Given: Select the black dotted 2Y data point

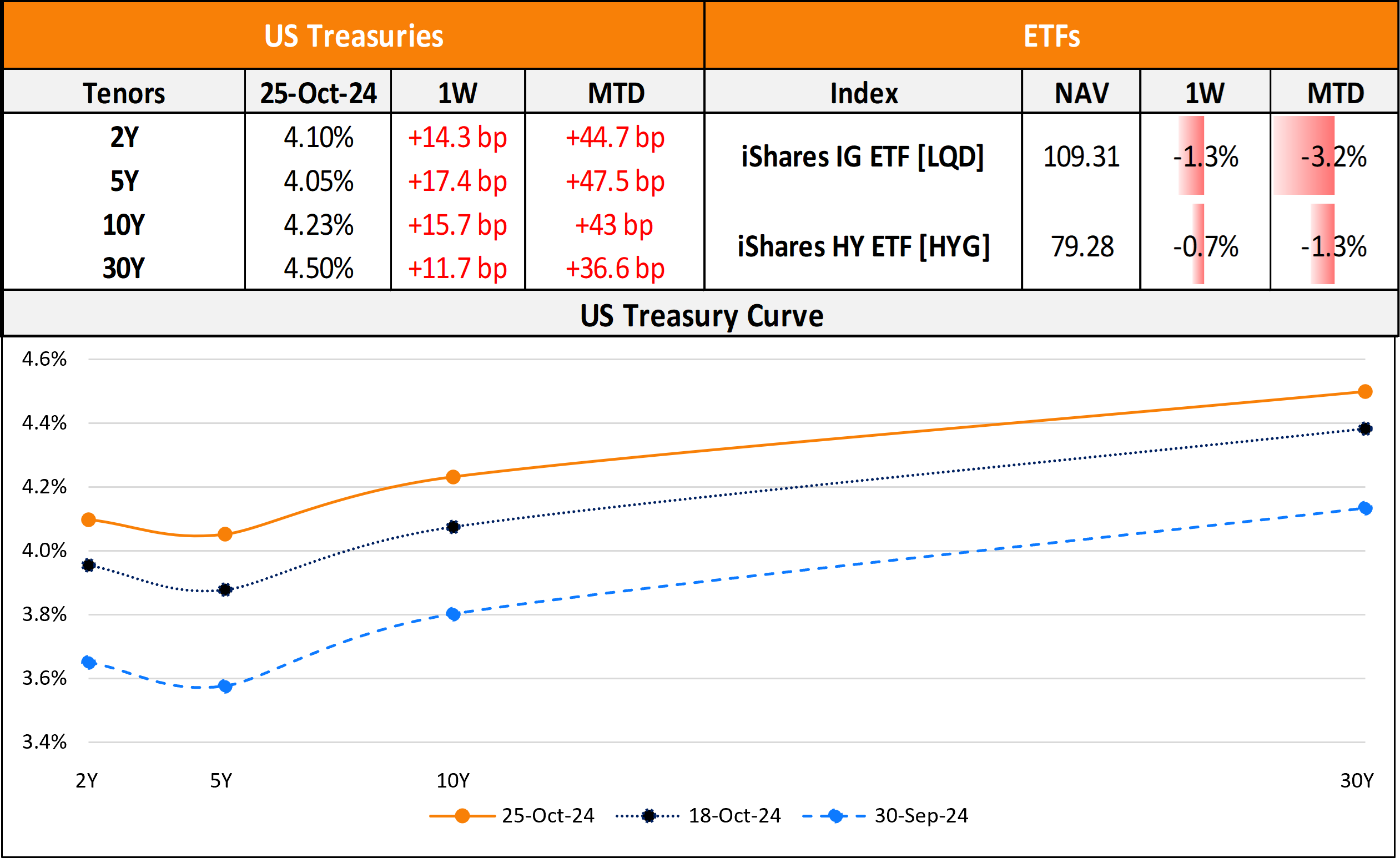Looking at the screenshot, I should (x=88, y=566).
